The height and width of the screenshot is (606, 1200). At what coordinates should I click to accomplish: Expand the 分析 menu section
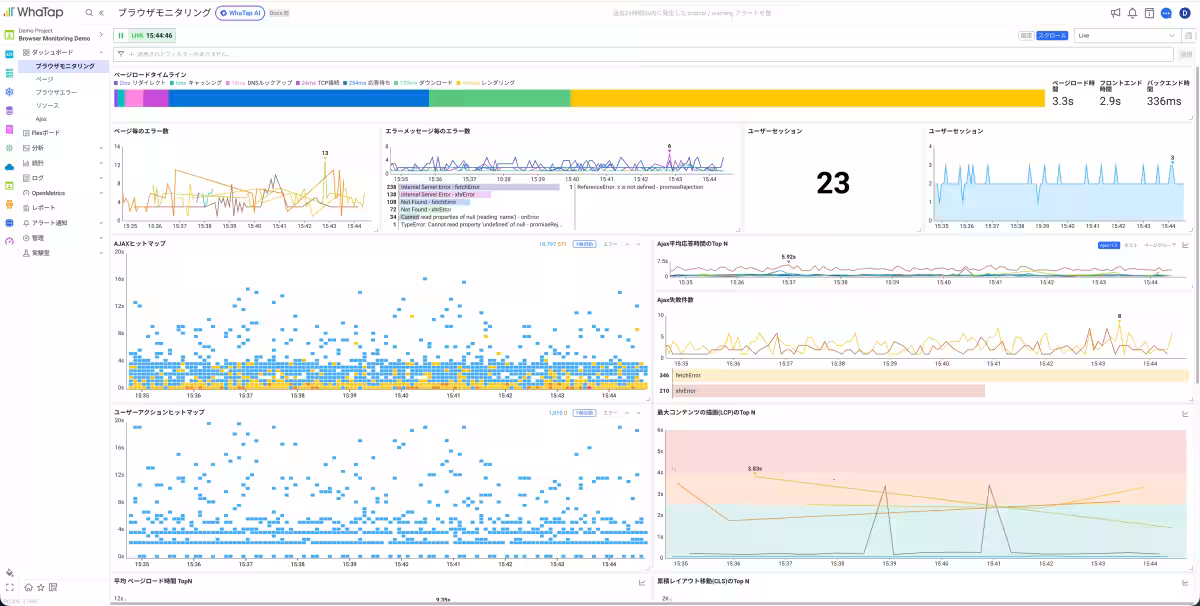click(60, 148)
